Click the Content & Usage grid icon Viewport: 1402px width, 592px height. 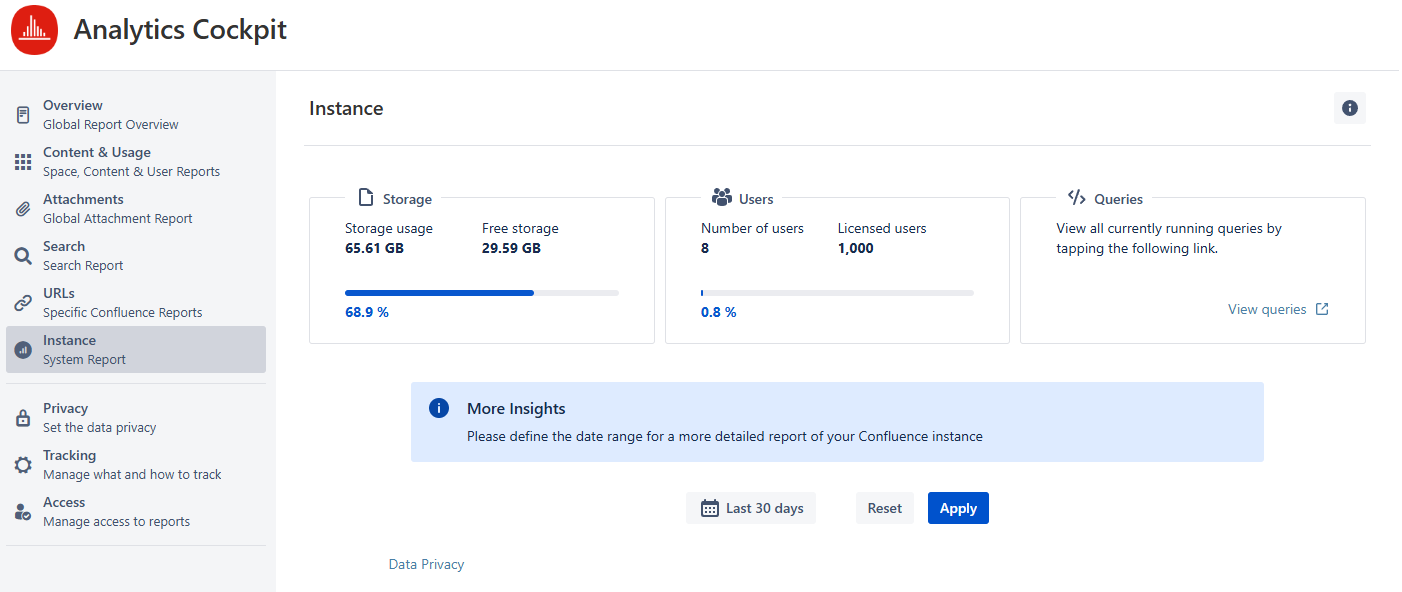23,162
